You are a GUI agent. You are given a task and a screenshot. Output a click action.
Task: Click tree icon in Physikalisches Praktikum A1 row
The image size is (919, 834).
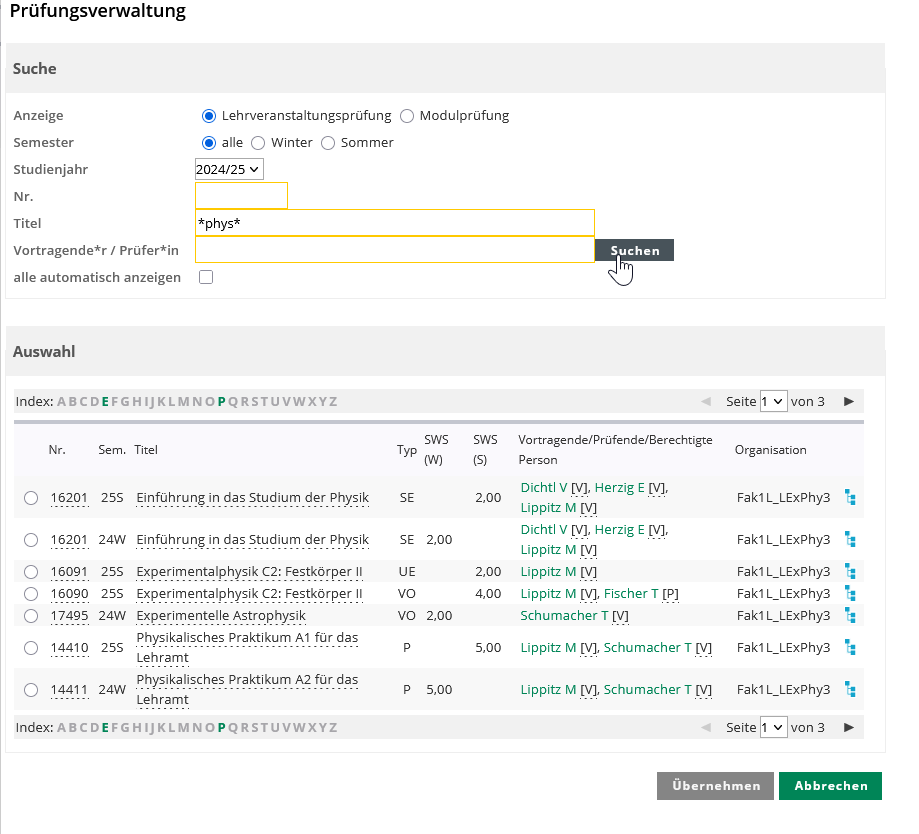pyautogui.click(x=850, y=647)
